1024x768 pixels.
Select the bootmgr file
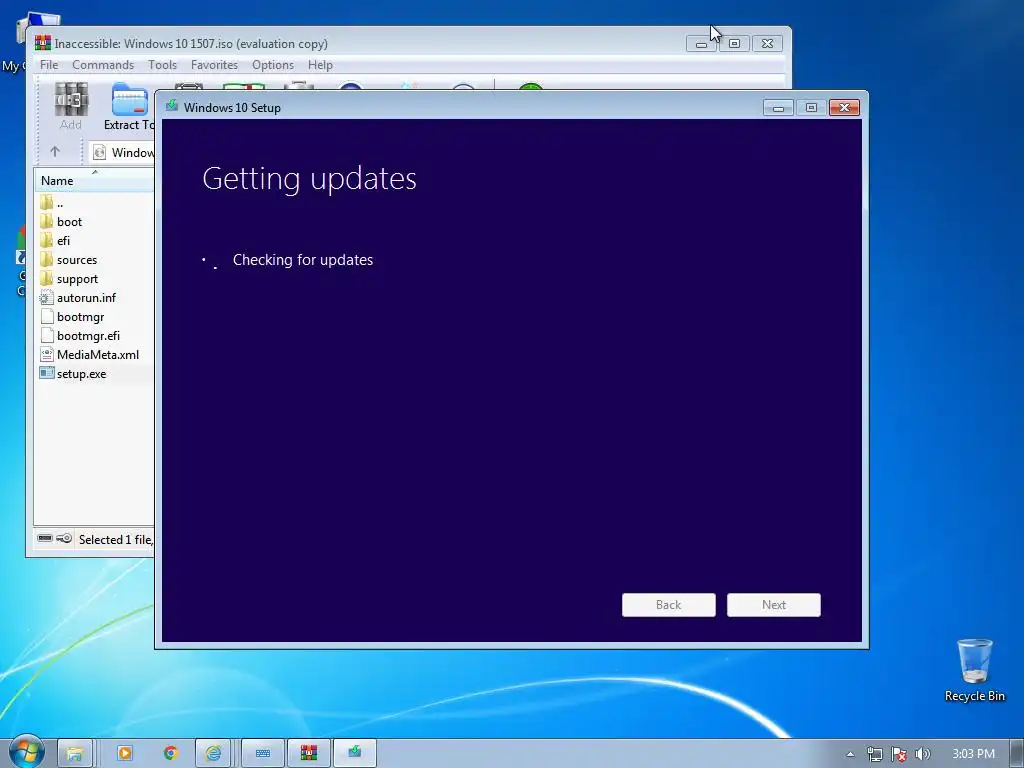[x=72, y=317]
